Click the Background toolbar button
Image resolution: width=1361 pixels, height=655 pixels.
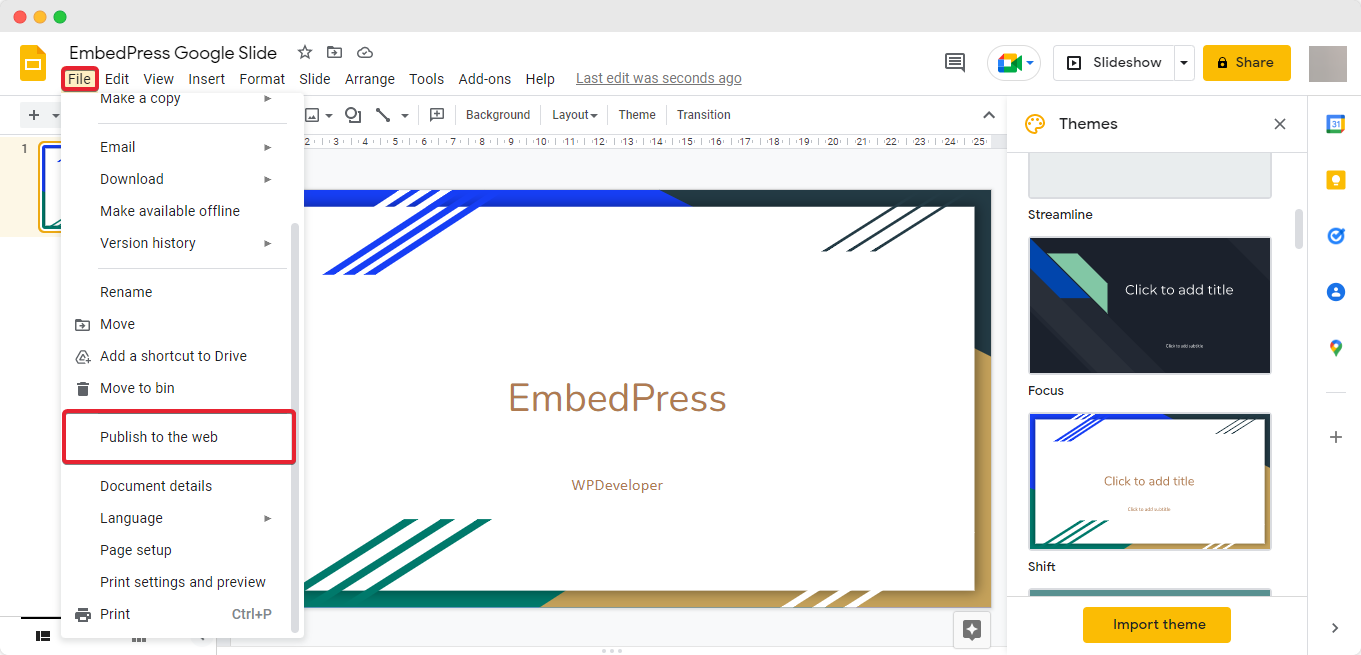[x=498, y=115]
